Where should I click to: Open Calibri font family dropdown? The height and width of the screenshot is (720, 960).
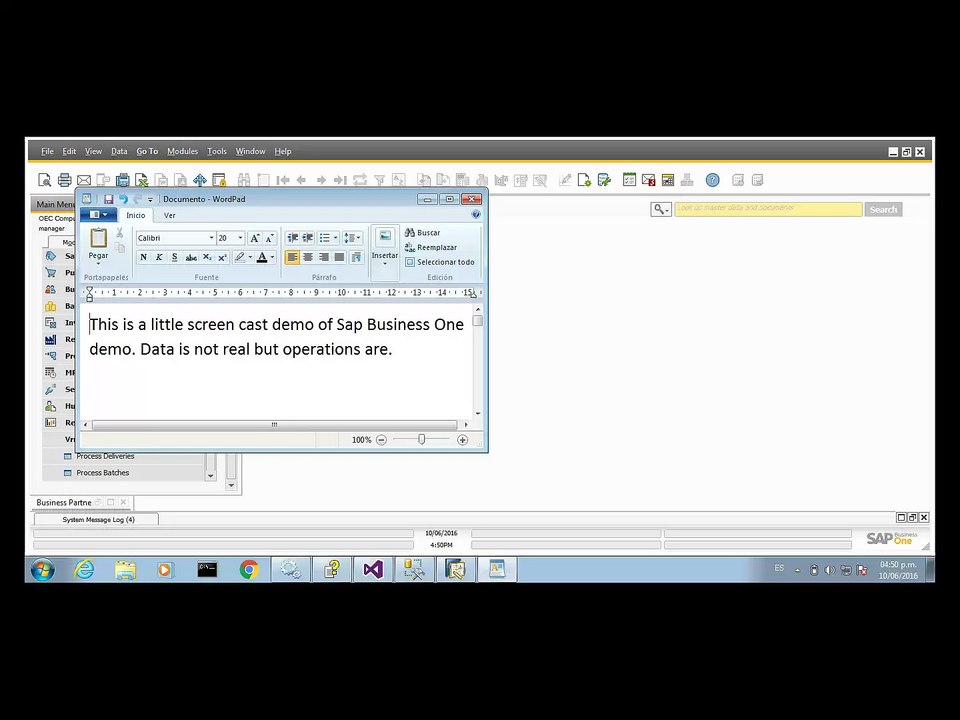coord(211,238)
